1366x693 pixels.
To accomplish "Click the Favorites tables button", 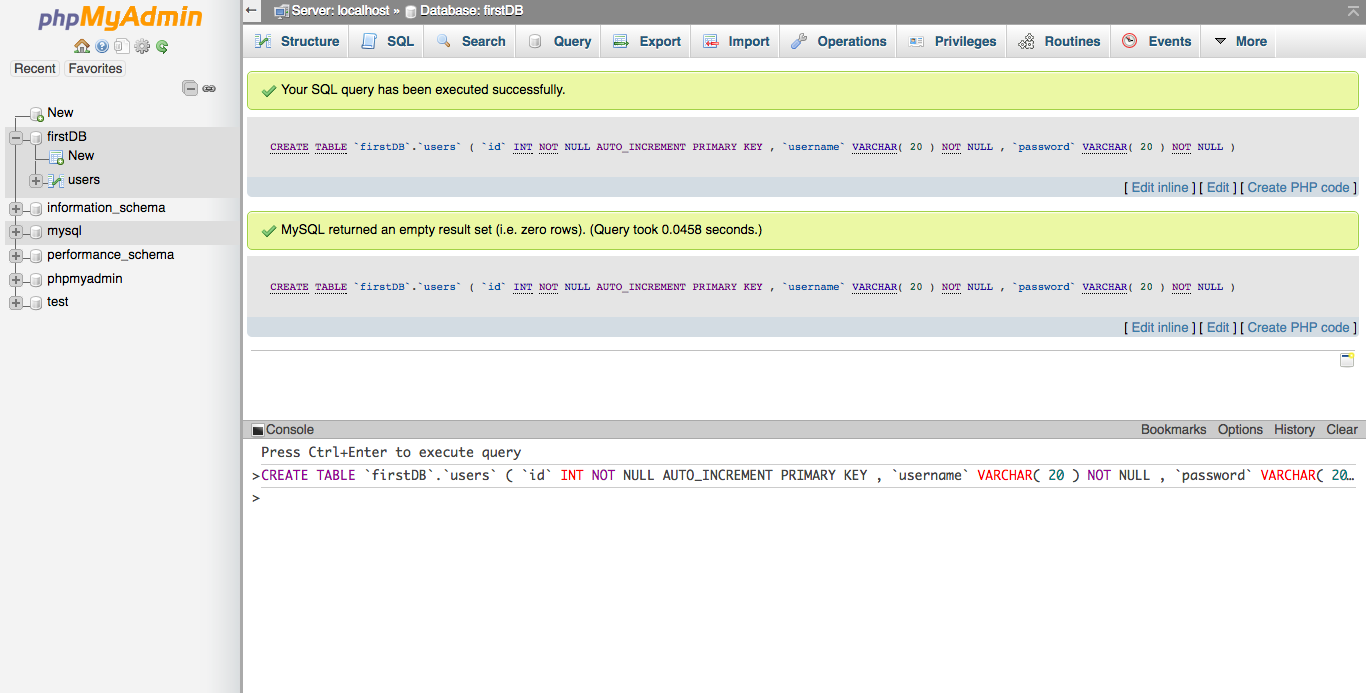I will click(95, 69).
